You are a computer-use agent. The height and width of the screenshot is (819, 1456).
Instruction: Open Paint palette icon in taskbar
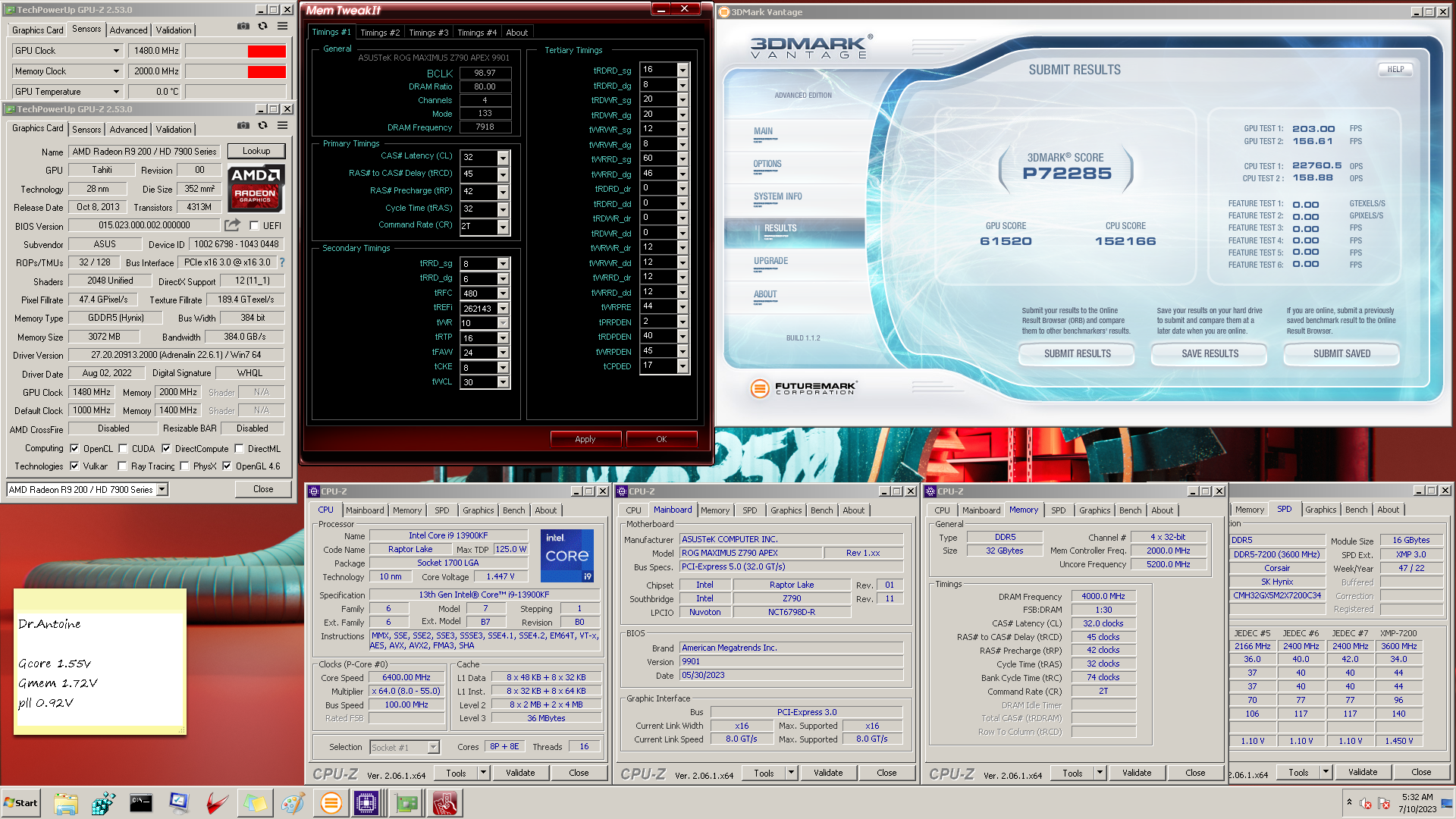click(x=293, y=803)
